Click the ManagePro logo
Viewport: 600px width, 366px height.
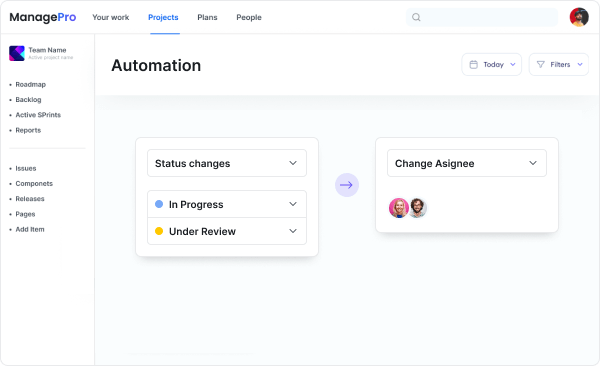[x=42, y=17]
